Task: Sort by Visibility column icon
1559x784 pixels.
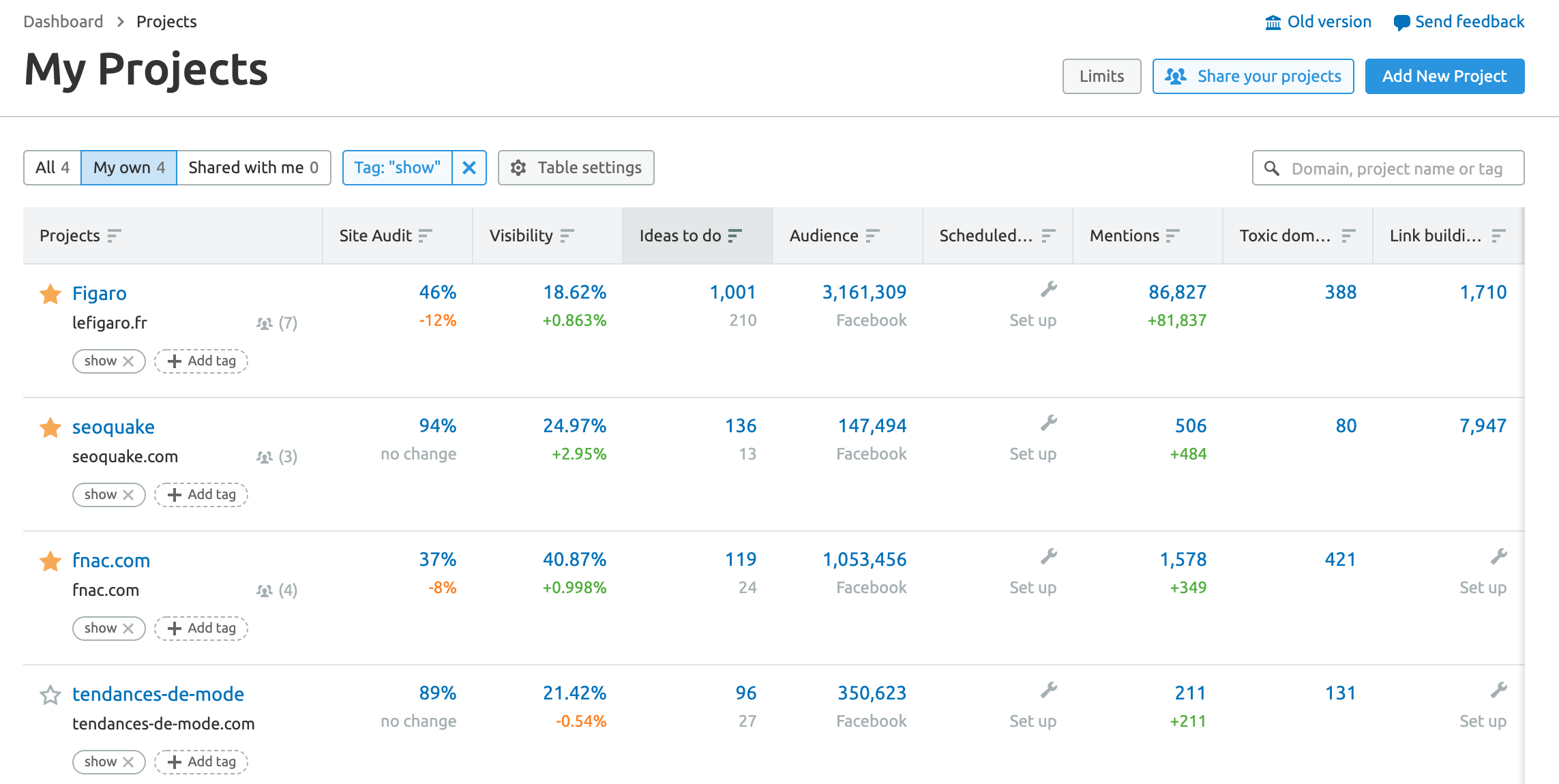Action: (567, 236)
